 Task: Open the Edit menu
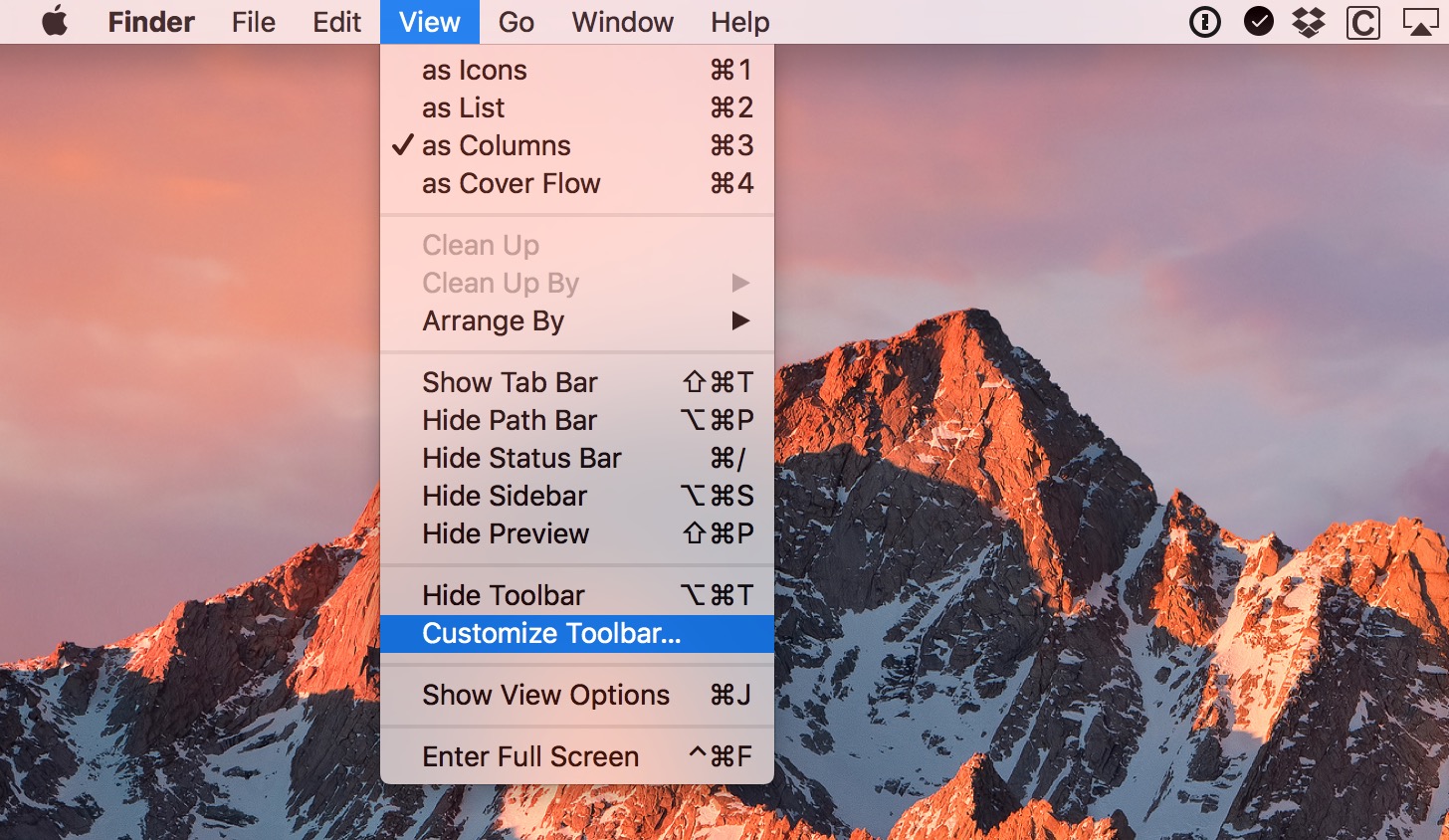(336, 22)
